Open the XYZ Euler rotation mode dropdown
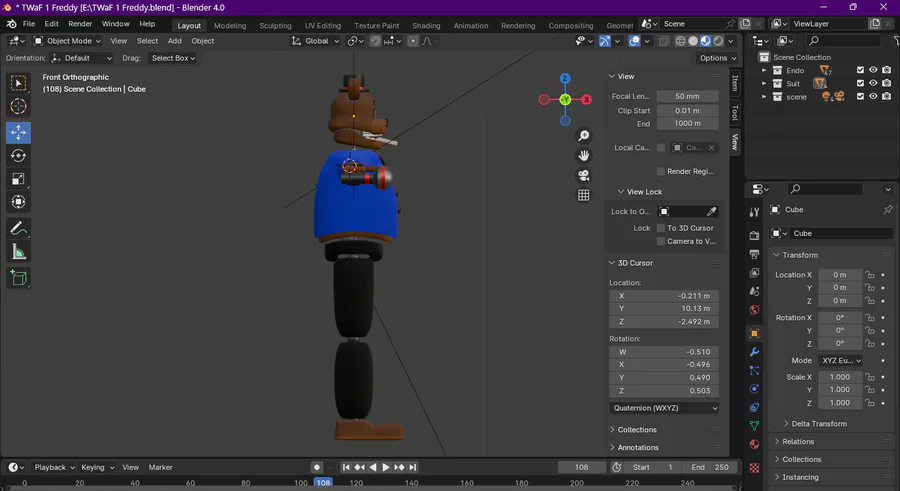 point(840,361)
